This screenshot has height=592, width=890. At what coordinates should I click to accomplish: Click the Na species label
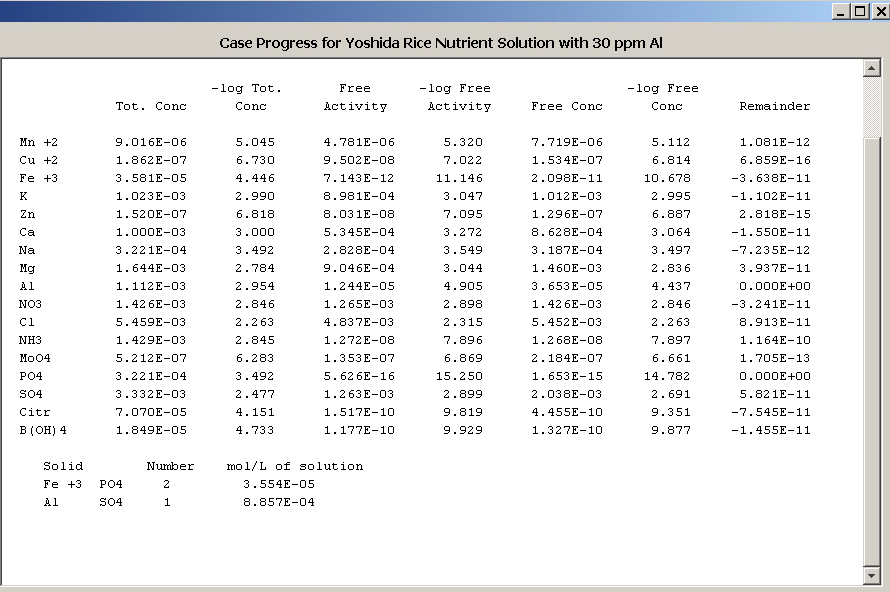[x=27, y=250]
